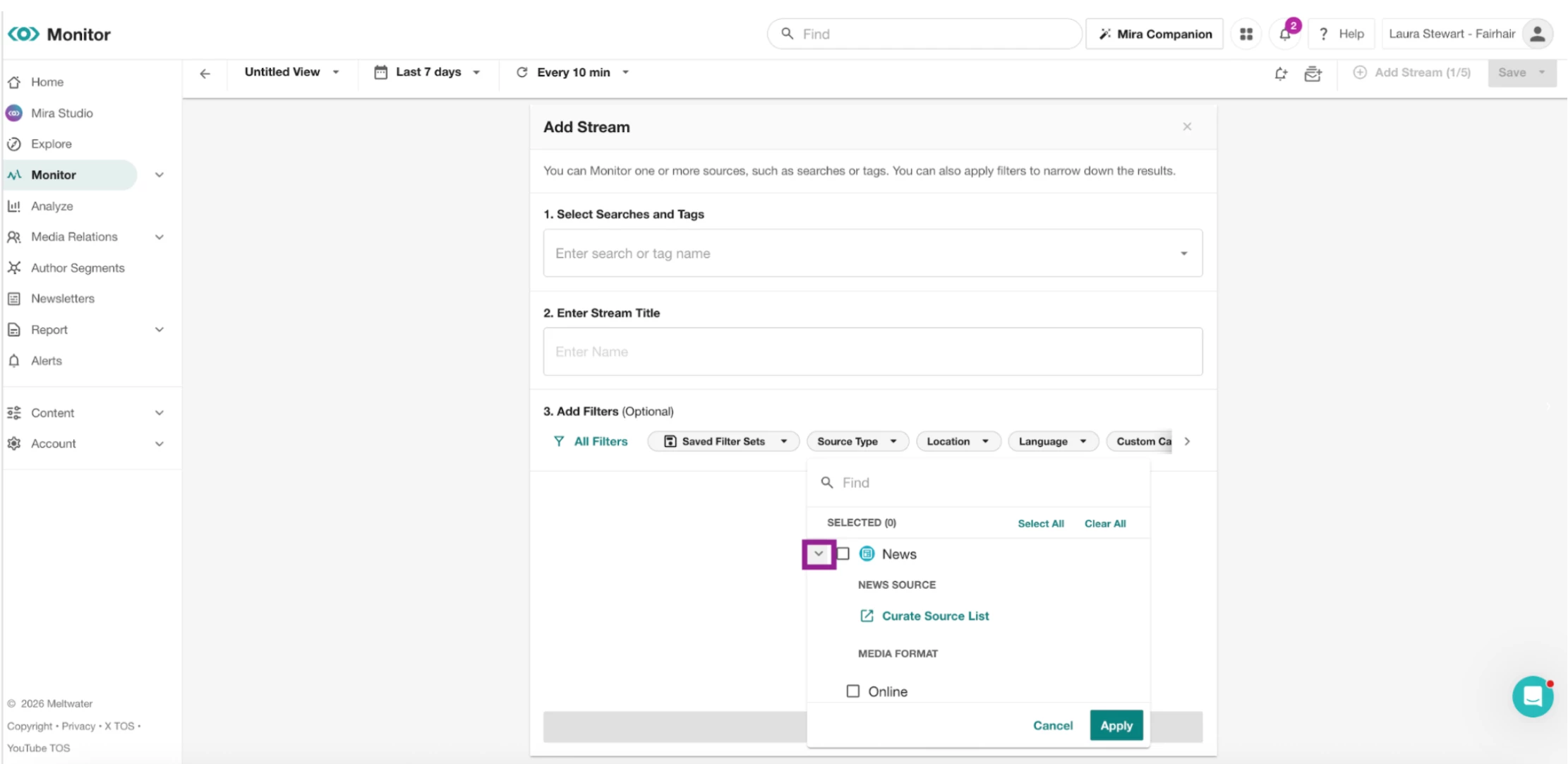1568x764 pixels.
Task: Expand Media Relations submenu chevron
Action: [159, 237]
